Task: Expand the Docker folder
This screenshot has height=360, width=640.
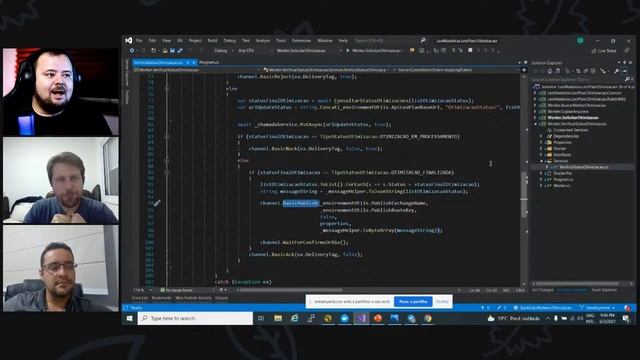Action: point(541,149)
